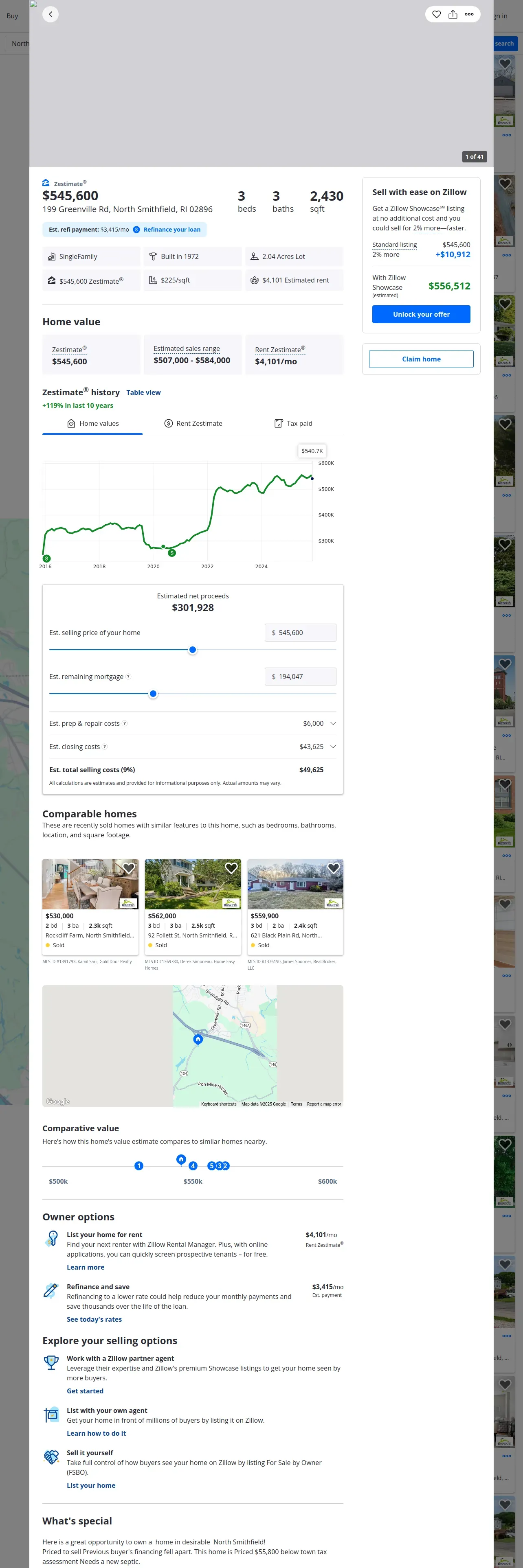Open the more options three-dot menu

pyautogui.click(x=469, y=14)
